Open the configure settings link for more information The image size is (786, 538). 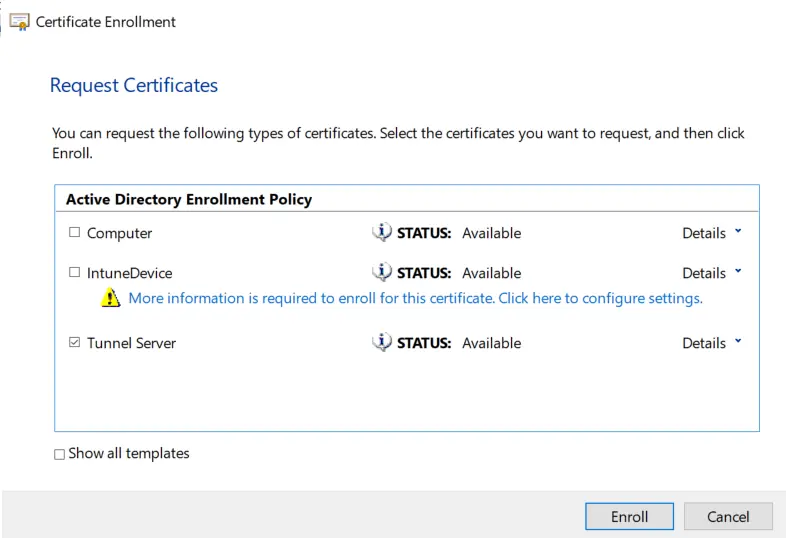pyautogui.click(x=415, y=298)
